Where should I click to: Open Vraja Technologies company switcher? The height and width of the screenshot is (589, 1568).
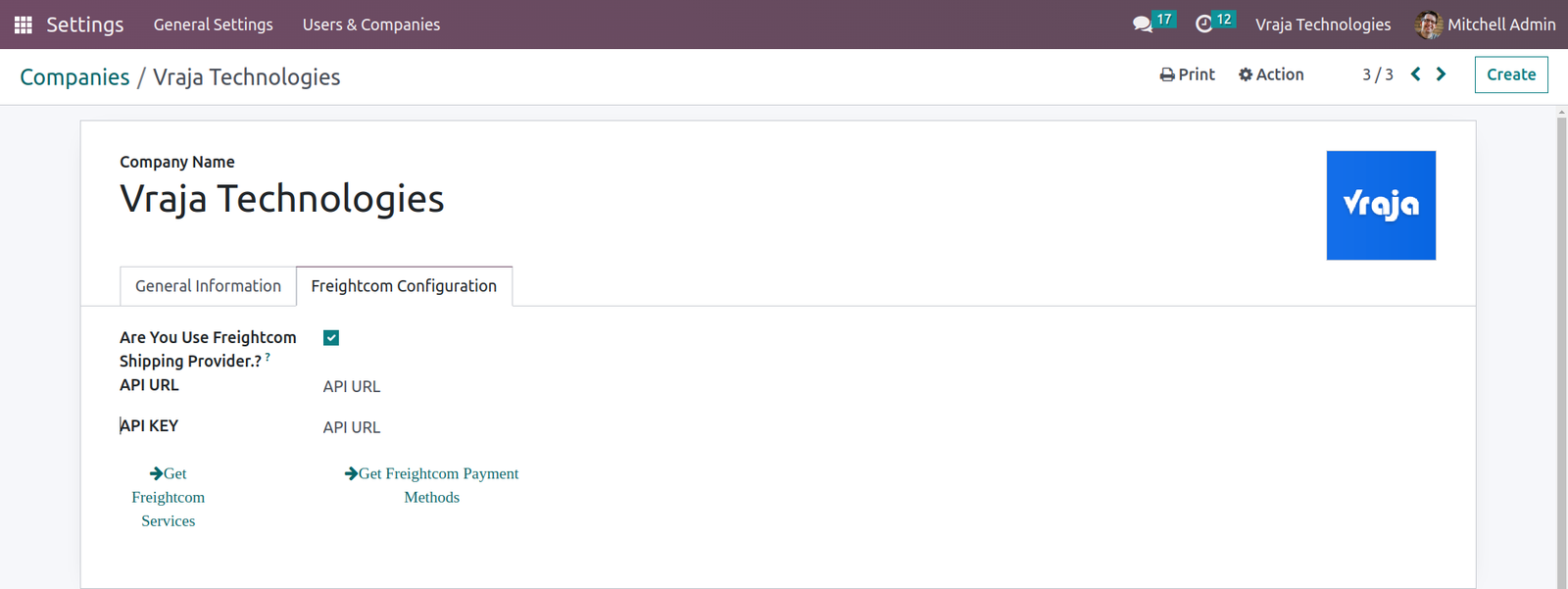tap(1323, 25)
